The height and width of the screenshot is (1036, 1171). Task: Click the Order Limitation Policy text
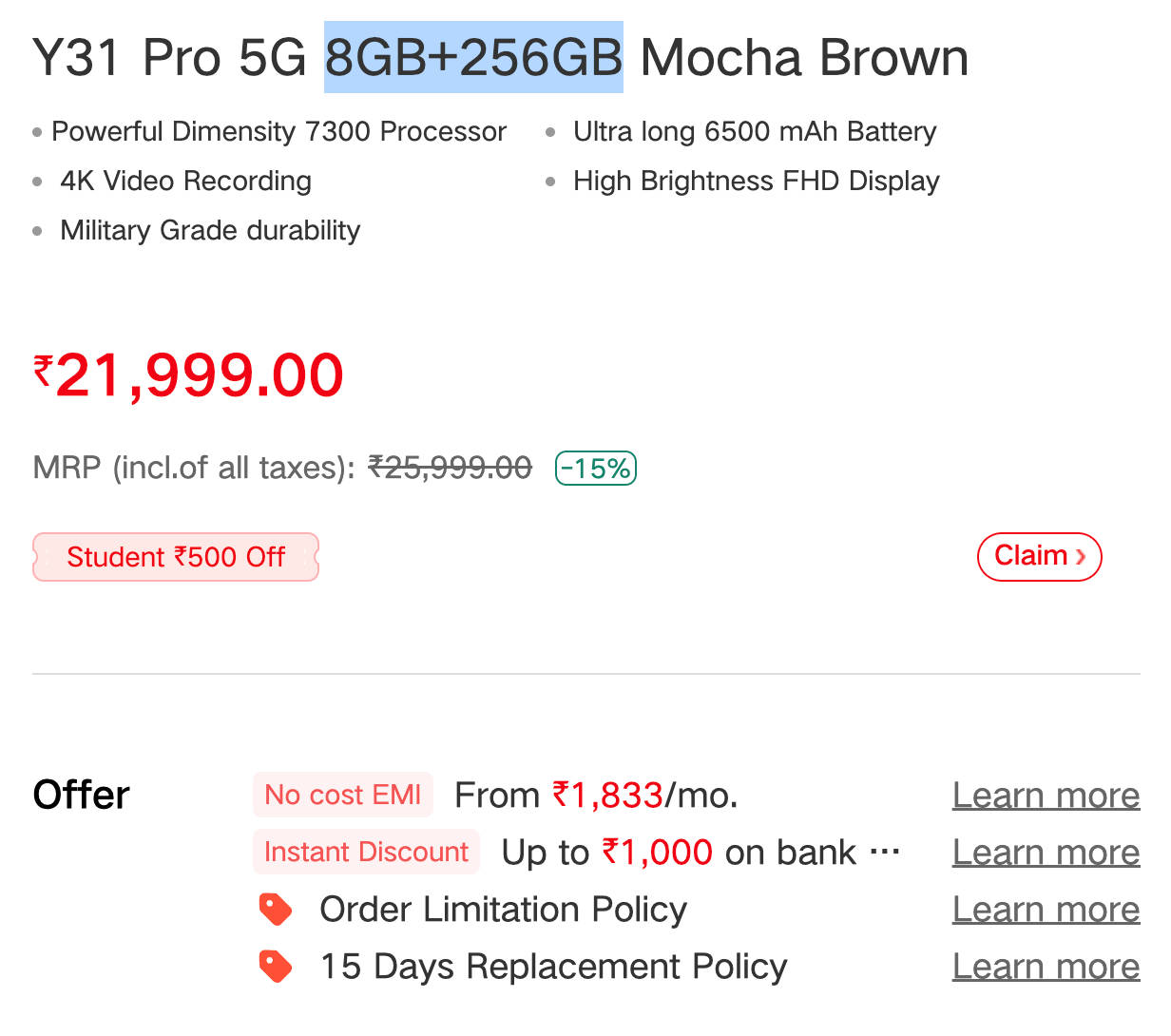(503, 910)
